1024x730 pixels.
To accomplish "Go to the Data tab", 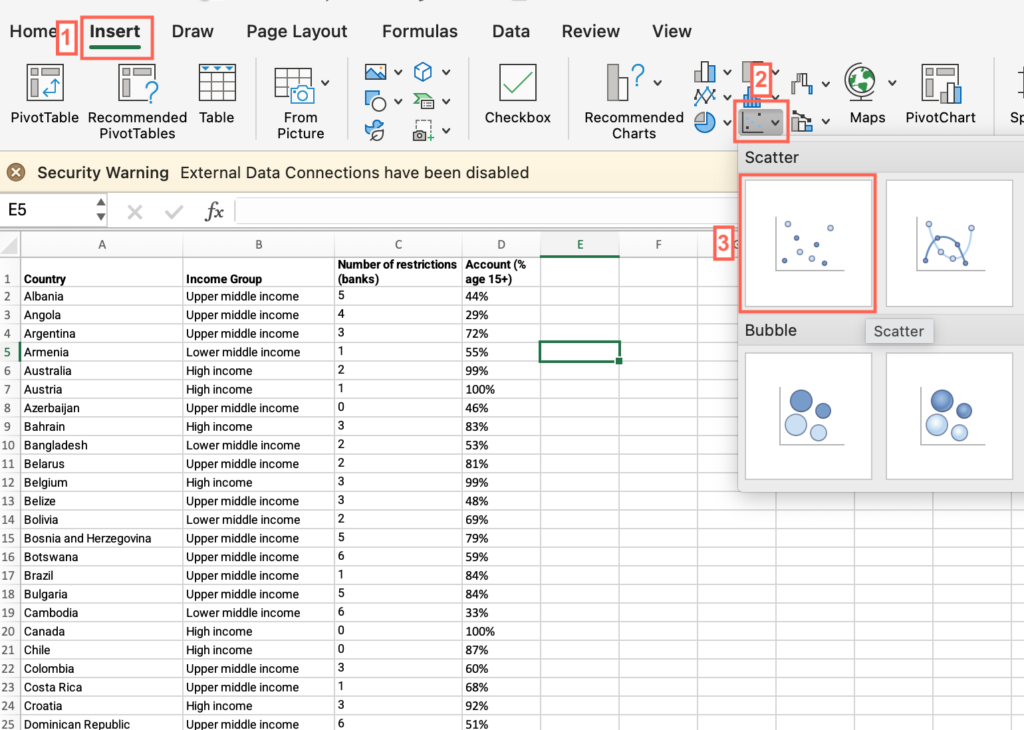I will pos(511,31).
